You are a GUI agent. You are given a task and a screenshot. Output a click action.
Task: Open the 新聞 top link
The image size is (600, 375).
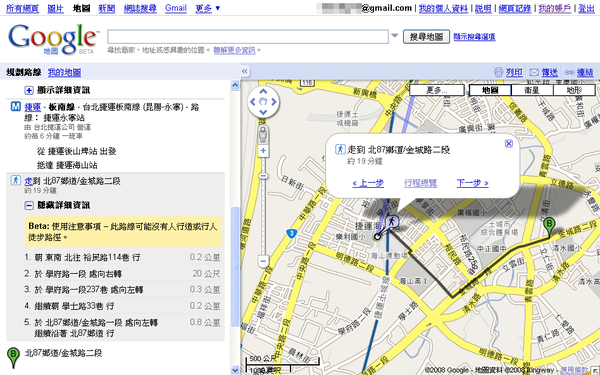coord(107,8)
